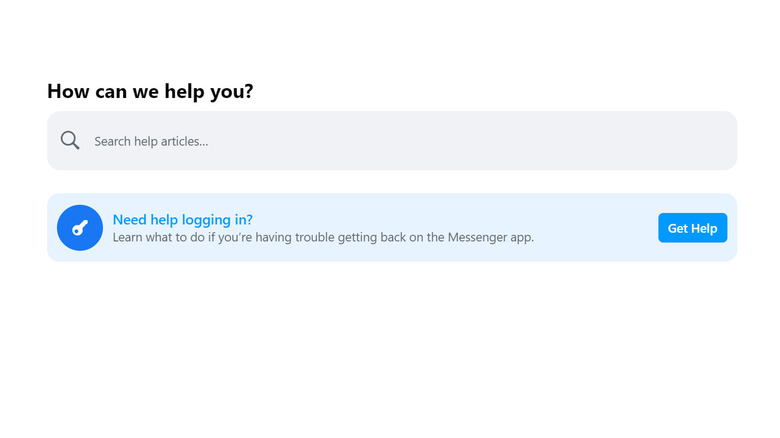Click the word 'you?' in the heading

coord(234,92)
